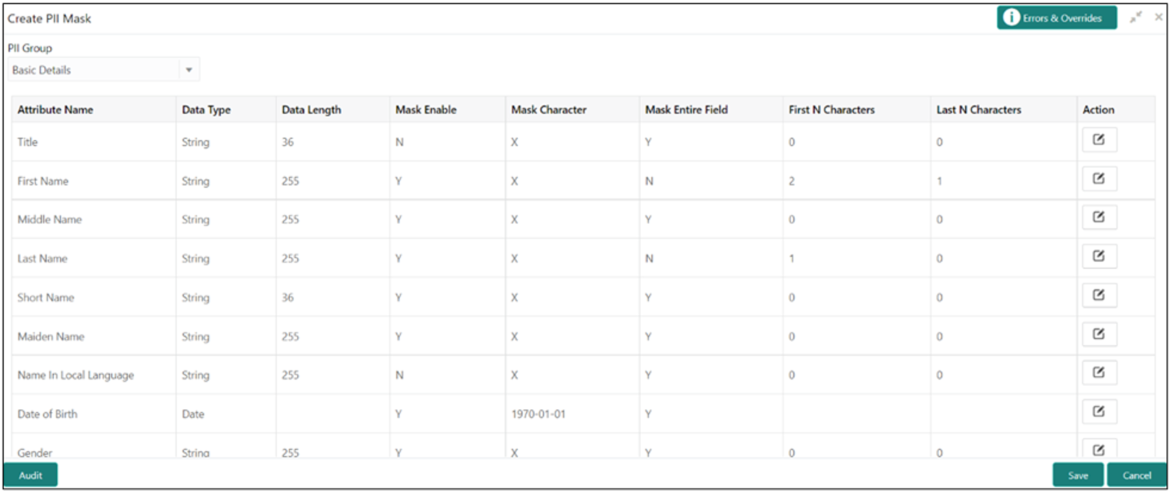Close the Create PII Mask window
The image size is (1170, 493).
1158,18
